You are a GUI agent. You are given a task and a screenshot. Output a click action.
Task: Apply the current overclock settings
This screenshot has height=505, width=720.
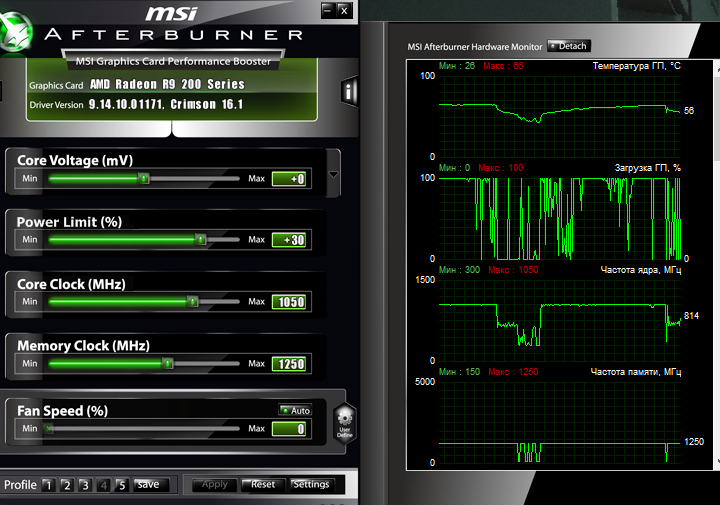214,485
